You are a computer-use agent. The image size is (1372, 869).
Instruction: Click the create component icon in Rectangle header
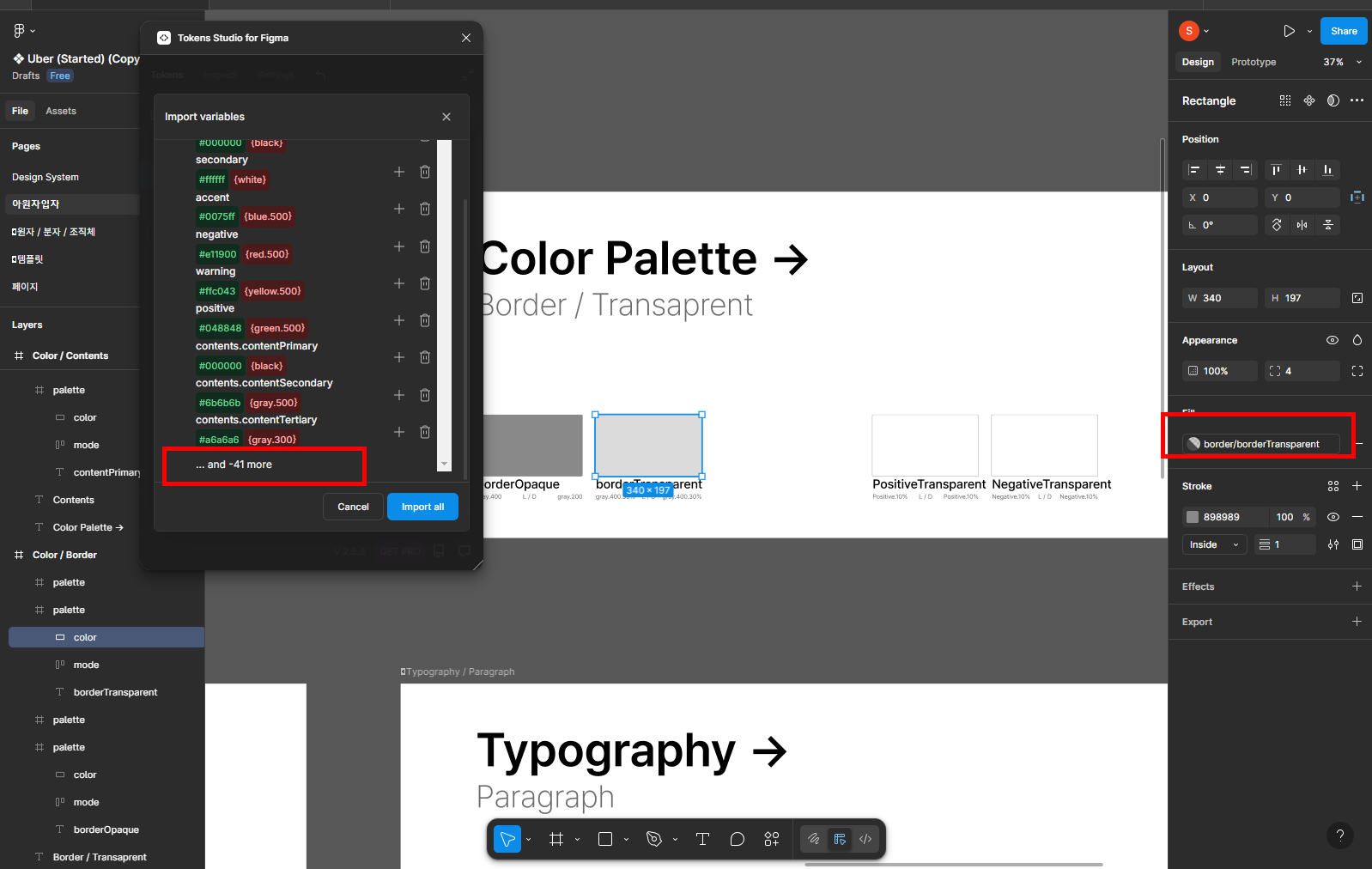(1309, 100)
